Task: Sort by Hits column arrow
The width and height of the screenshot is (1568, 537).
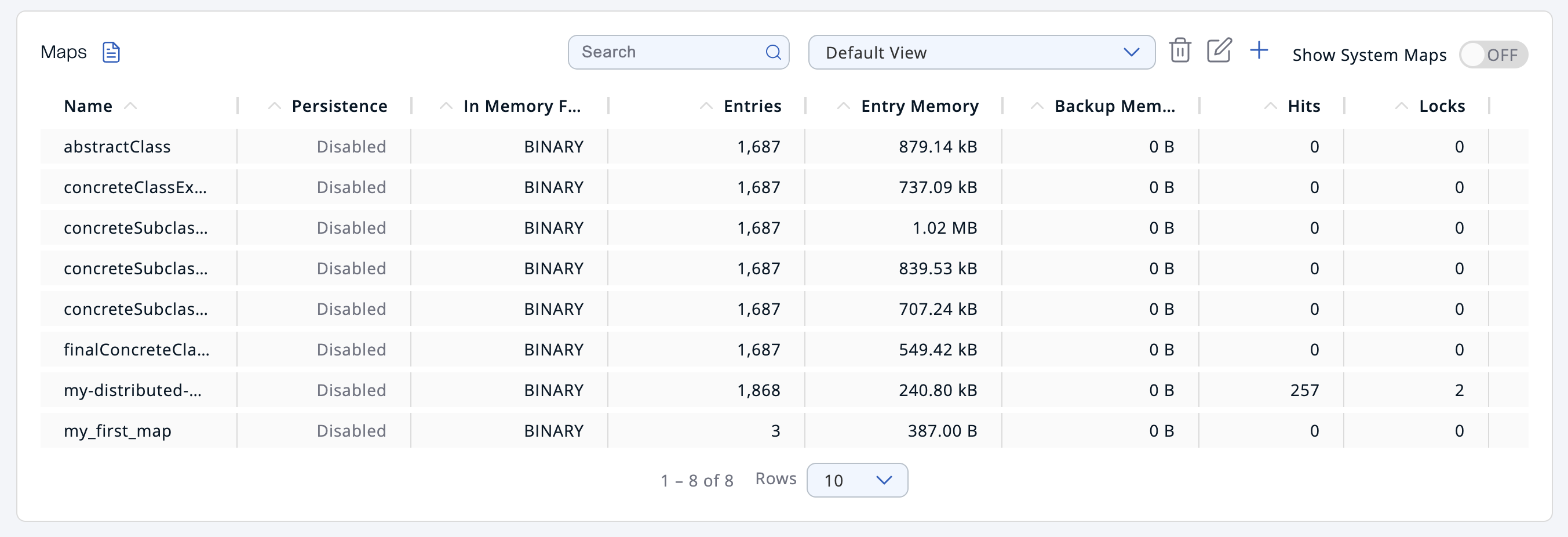Action: pyautogui.click(x=1270, y=106)
